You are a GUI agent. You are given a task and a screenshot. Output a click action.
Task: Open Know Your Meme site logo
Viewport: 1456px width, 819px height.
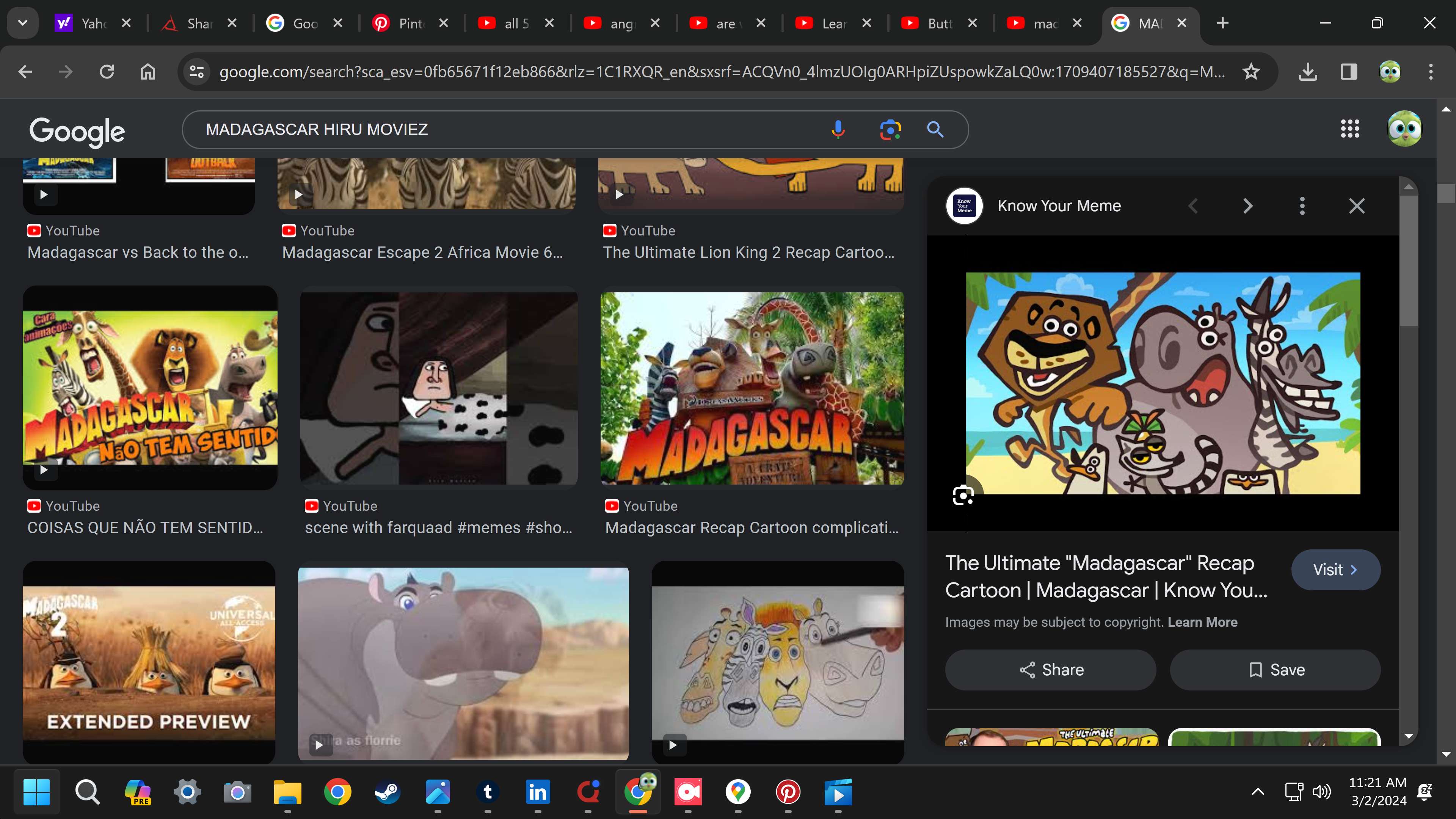click(x=964, y=206)
